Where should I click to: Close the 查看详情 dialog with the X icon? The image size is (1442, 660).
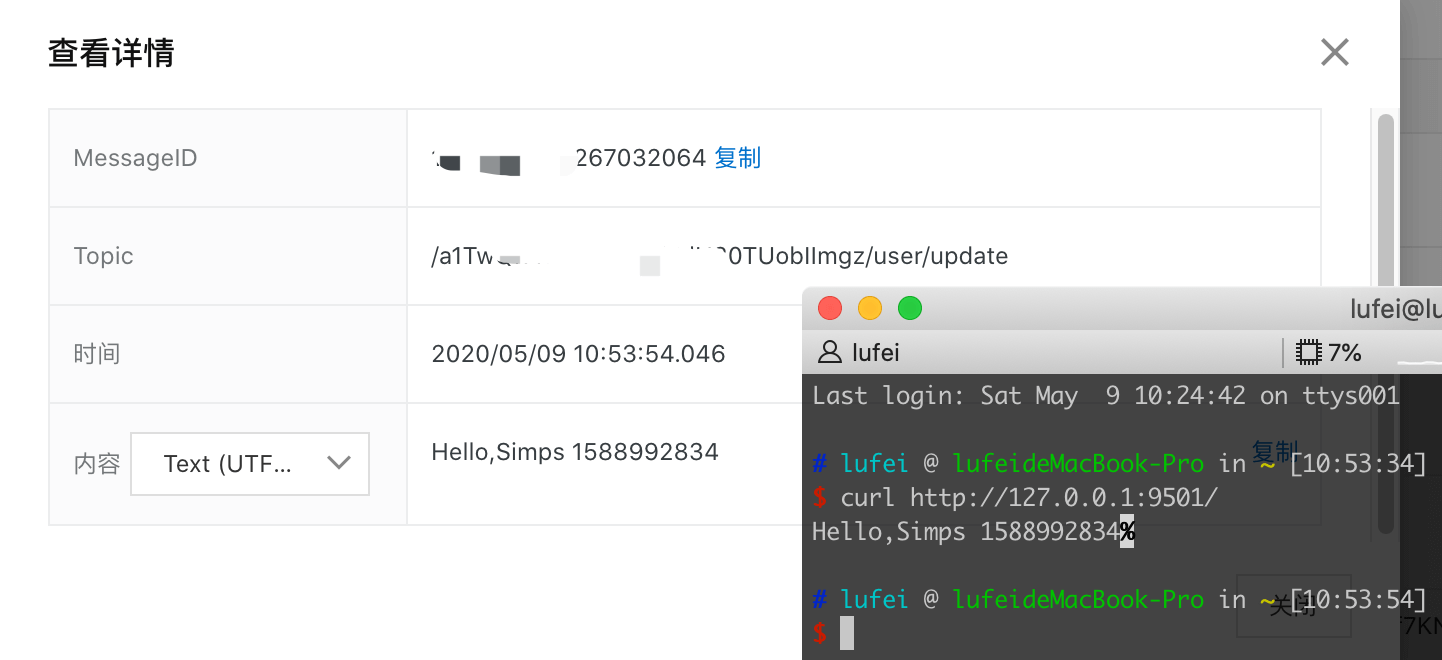[1335, 52]
